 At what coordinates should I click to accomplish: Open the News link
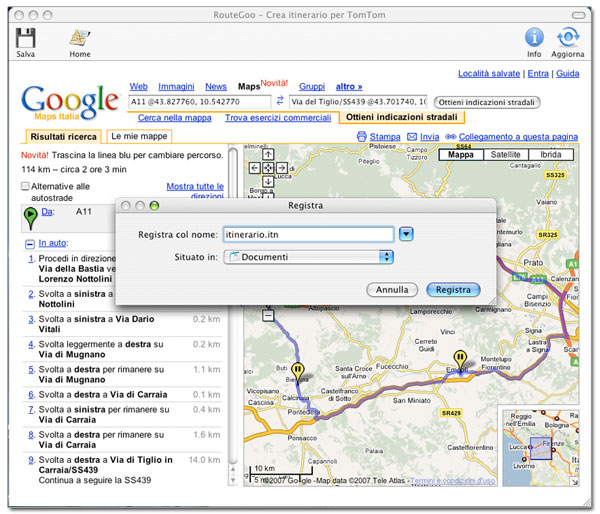pyautogui.click(x=216, y=87)
